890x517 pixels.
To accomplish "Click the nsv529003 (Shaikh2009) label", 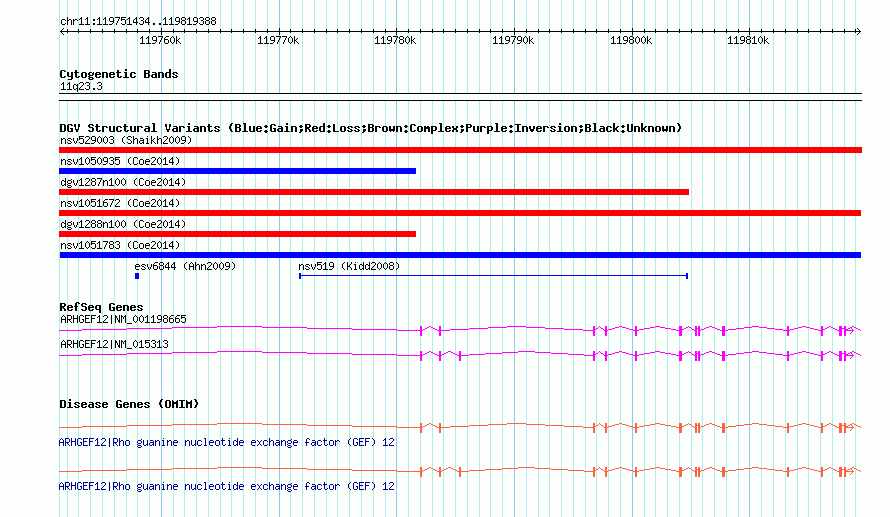I will pyautogui.click(x=126, y=140).
